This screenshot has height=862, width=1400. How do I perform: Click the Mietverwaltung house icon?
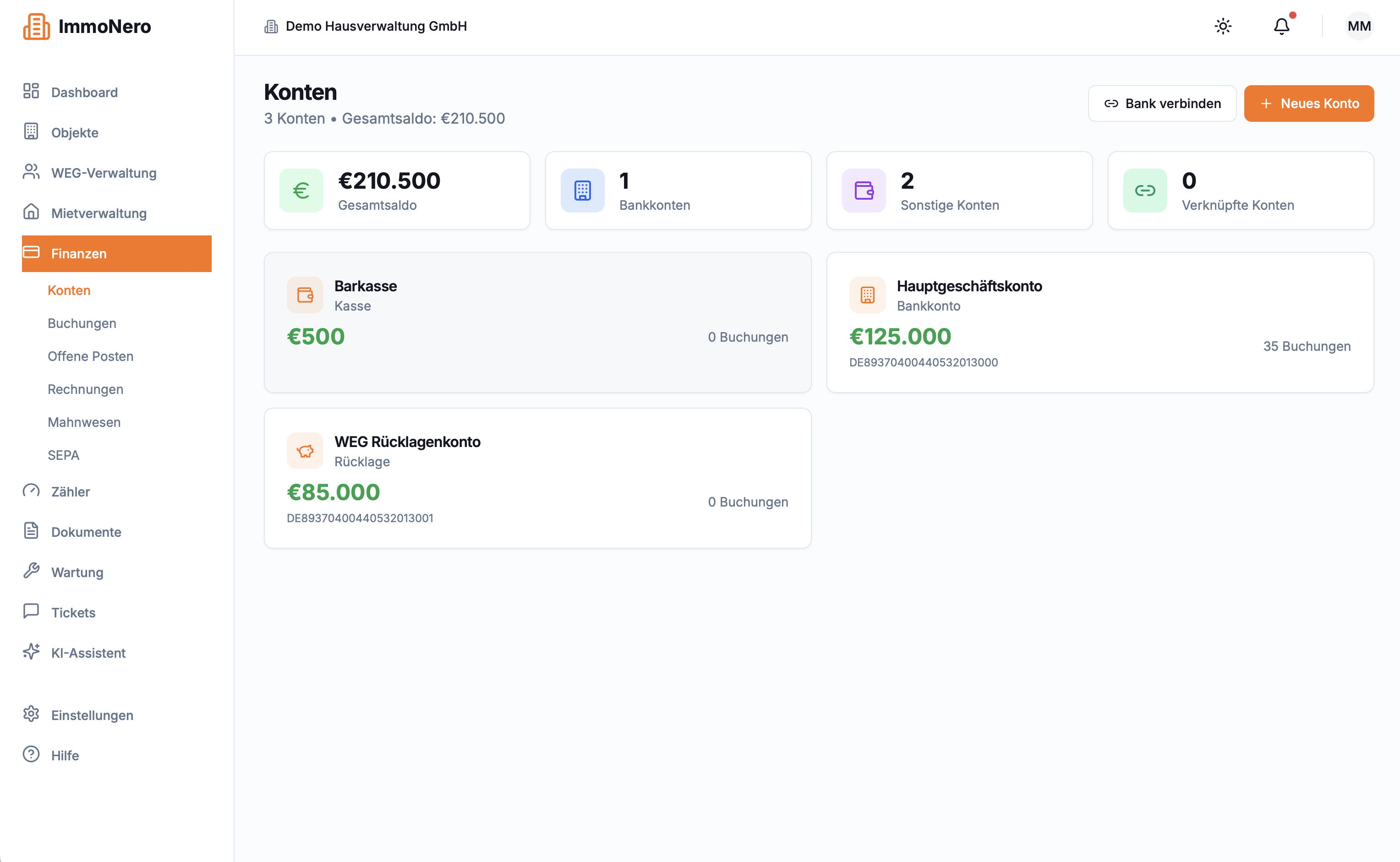coord(31,212)
